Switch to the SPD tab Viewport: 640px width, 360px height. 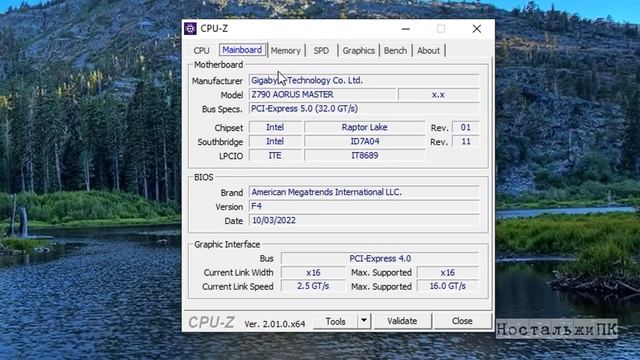pyautogui.click(x=321, y=51)
